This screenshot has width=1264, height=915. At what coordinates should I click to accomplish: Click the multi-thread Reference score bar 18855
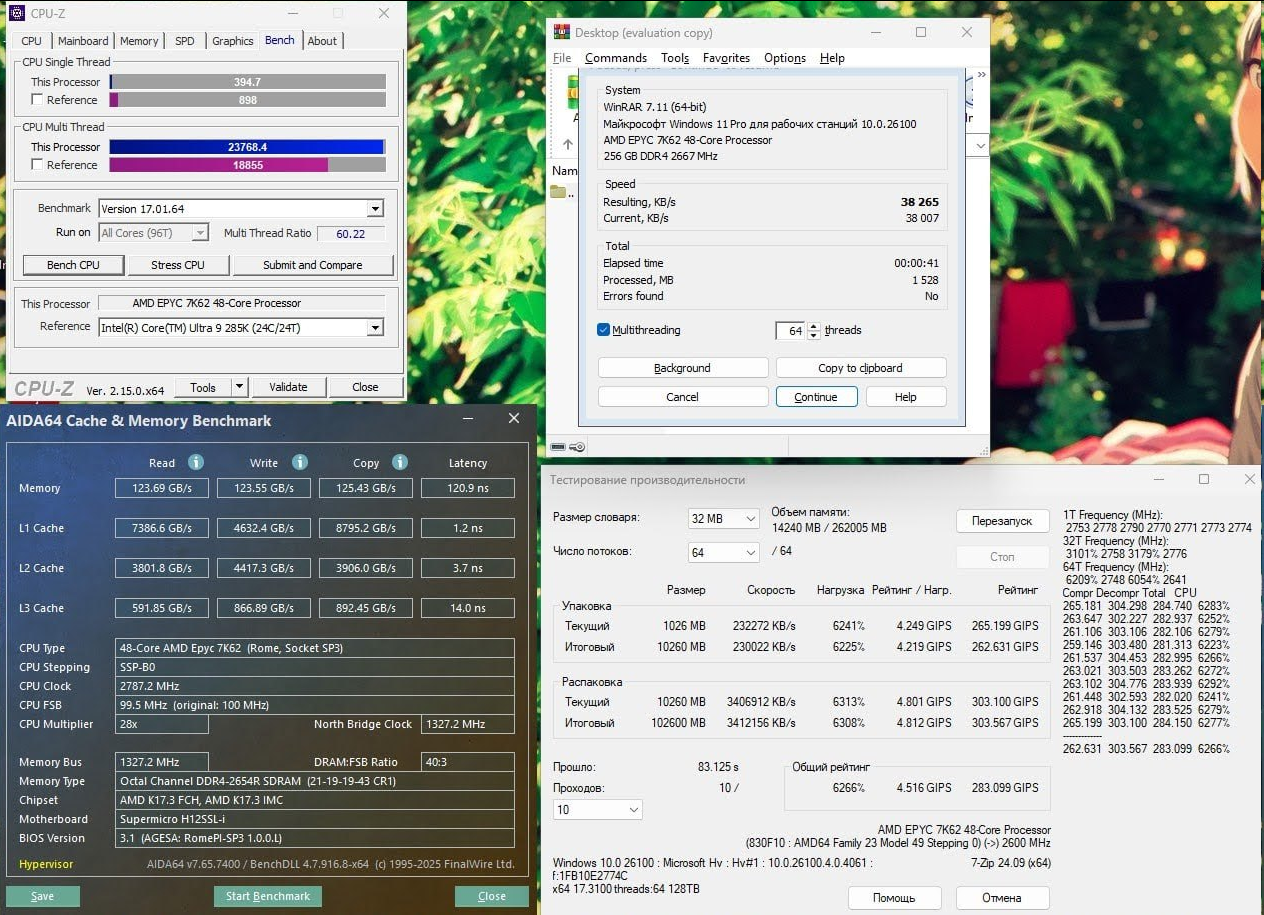(x=247, y=165)
